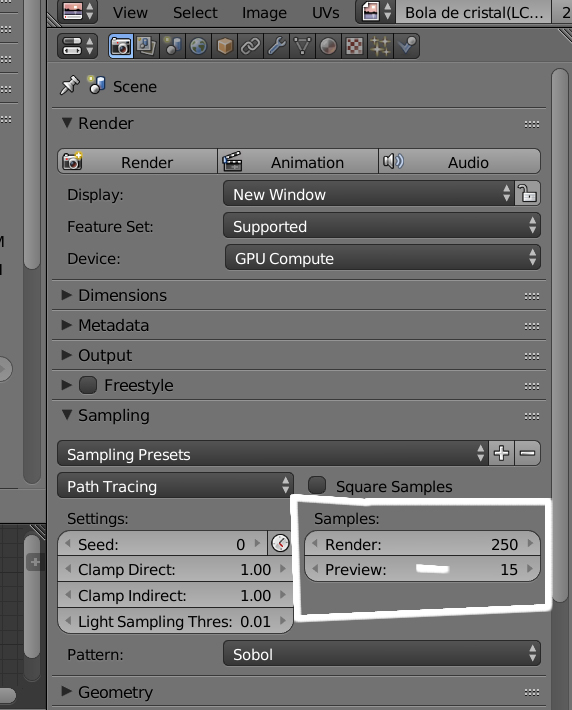Open the World properties globe icon

[198, 46]
